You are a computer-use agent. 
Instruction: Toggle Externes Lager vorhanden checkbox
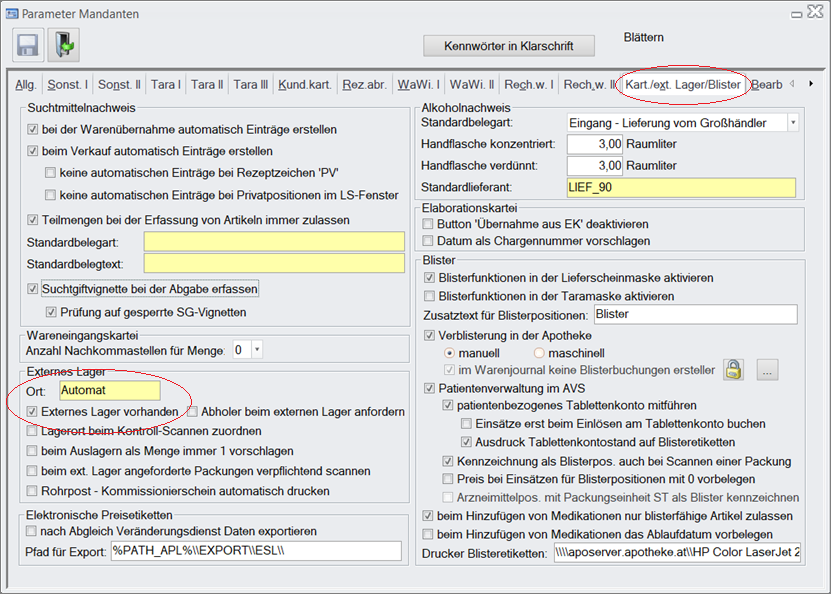coord(33,412)
